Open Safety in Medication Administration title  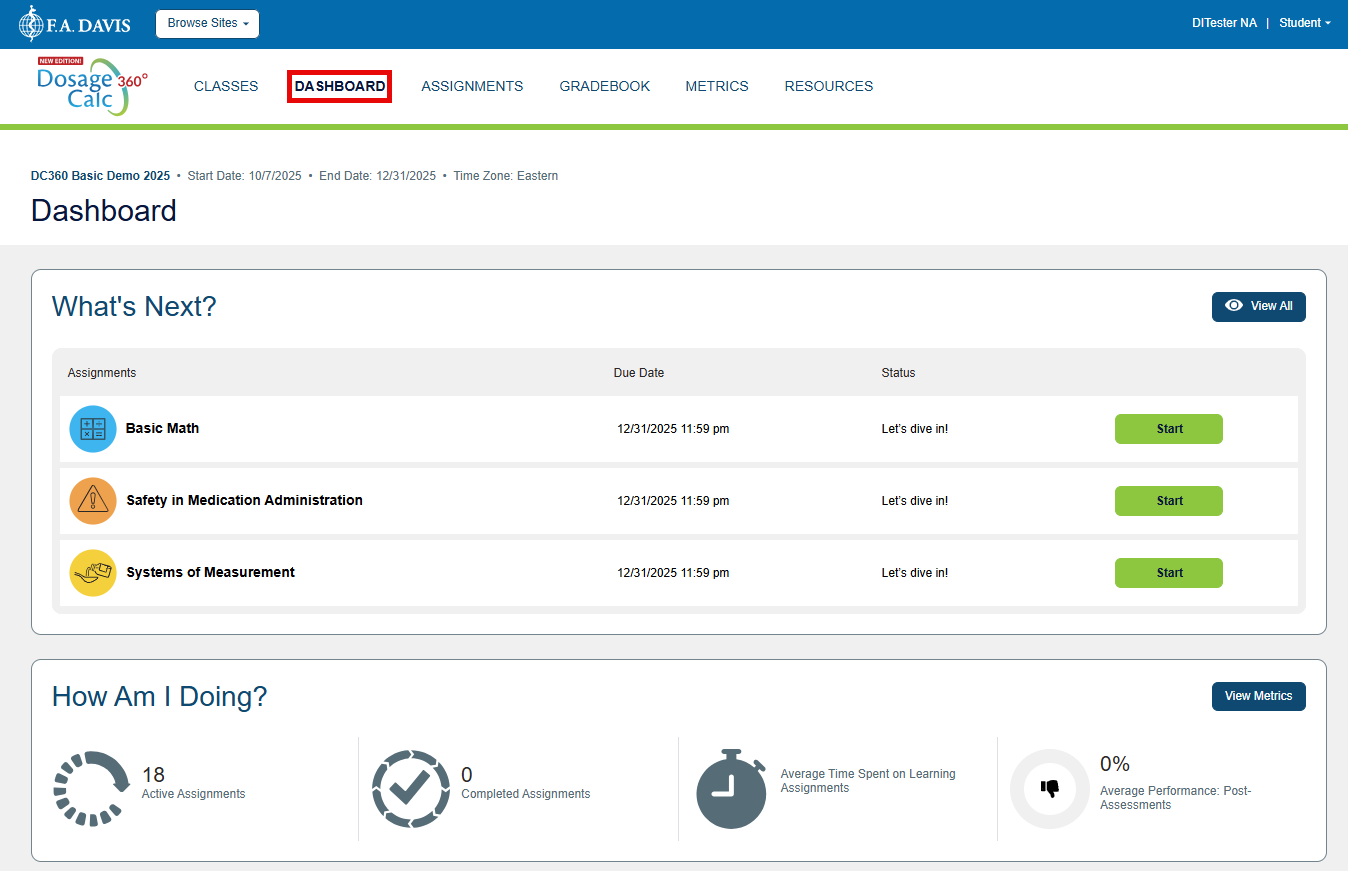(245, 500)
